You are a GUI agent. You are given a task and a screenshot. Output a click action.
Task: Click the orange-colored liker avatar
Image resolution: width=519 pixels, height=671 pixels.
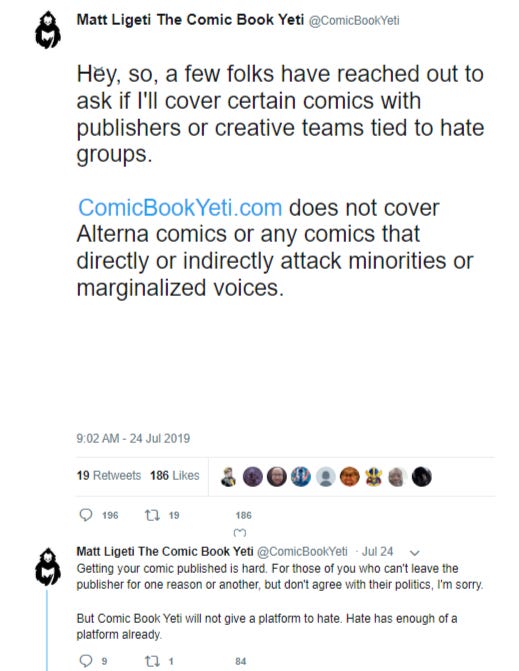point(350,477)
